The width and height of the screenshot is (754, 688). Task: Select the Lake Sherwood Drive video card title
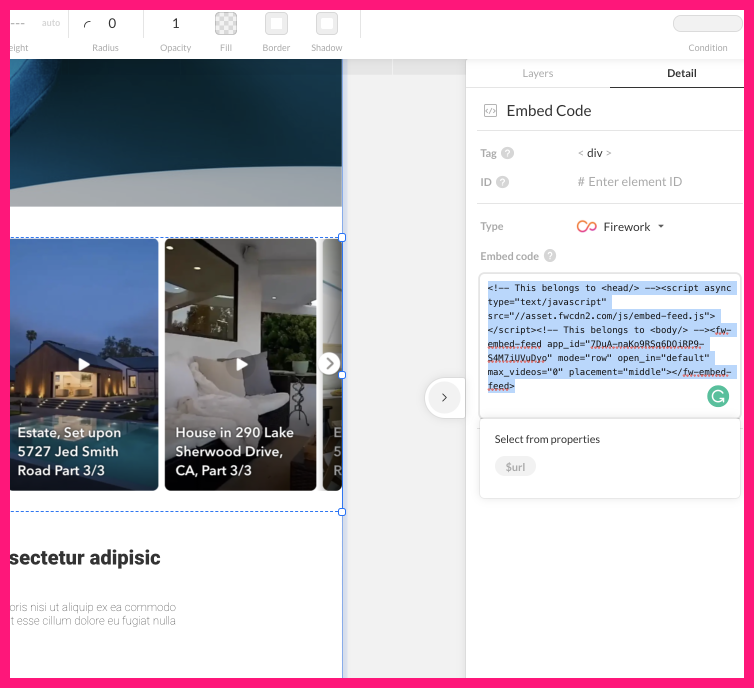(x=234, y=451)
